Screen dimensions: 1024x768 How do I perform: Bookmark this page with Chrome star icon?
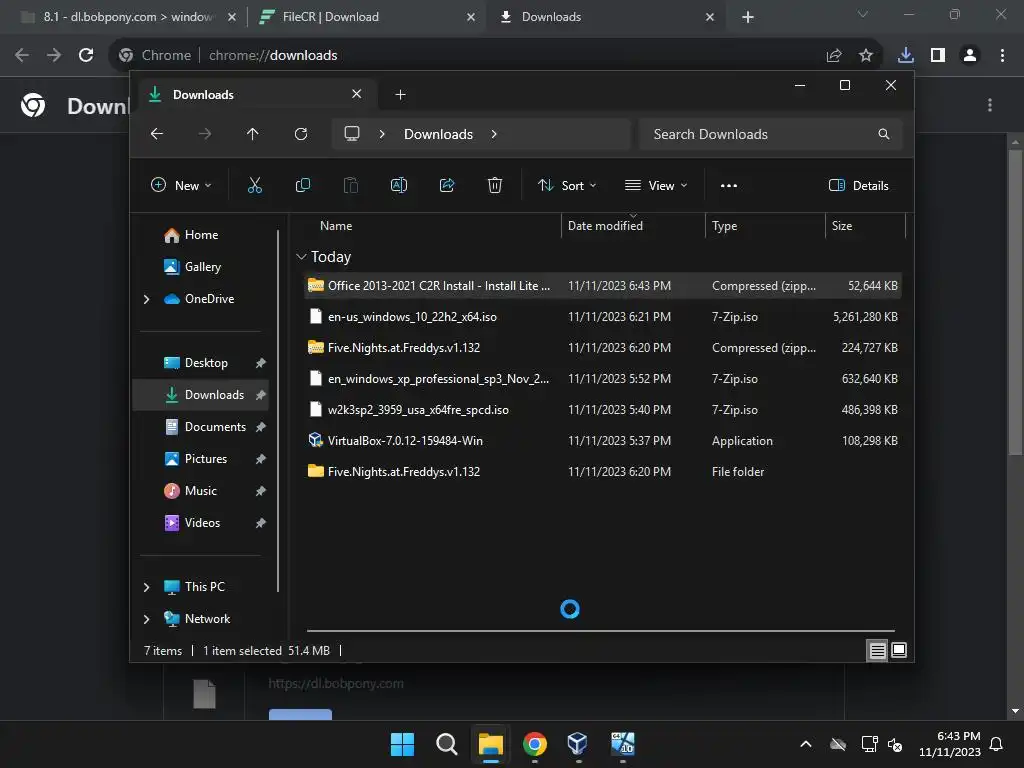click(866, 55)
